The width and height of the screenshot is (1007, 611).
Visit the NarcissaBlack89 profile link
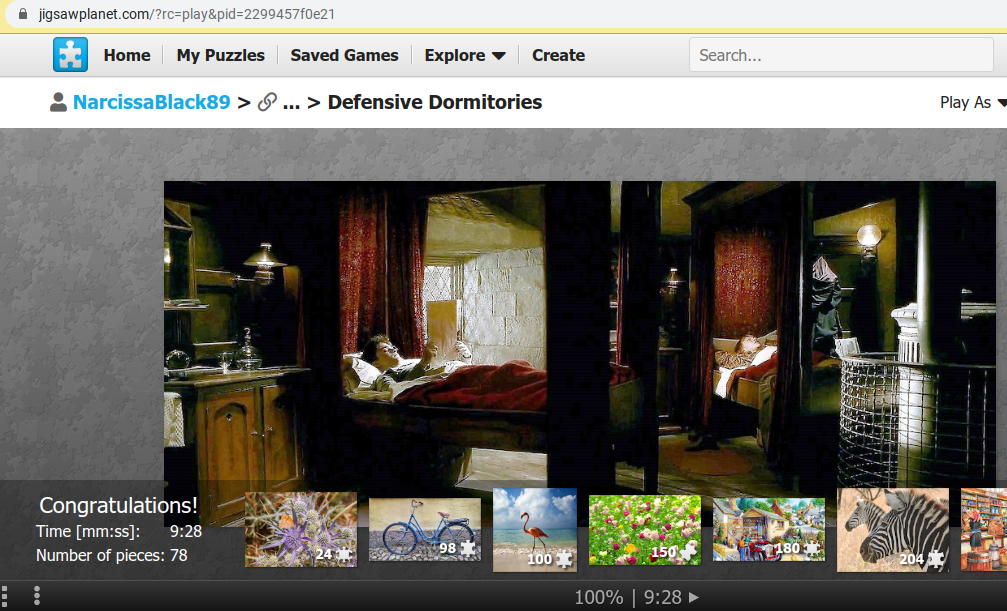coord(152,102)
